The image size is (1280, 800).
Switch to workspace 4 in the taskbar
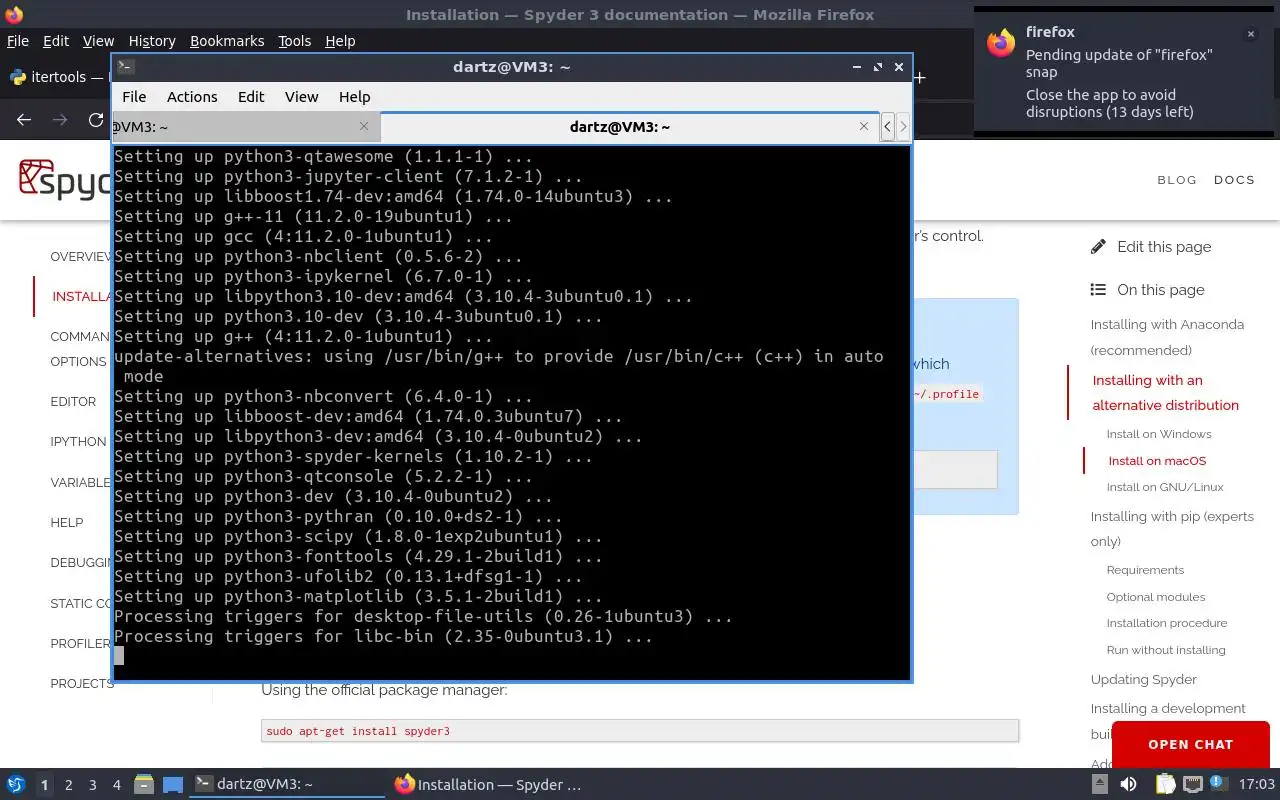(x=116, y=785)
